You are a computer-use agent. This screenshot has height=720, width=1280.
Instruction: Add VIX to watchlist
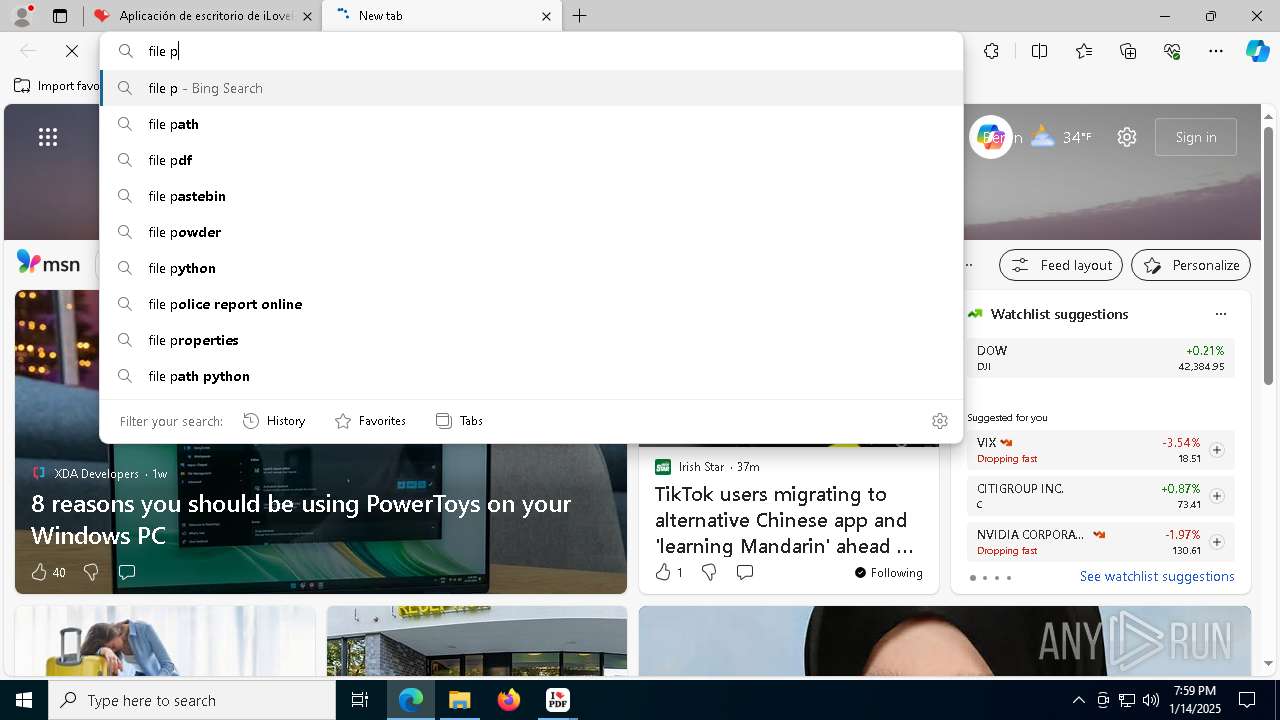coord(1217,450)
